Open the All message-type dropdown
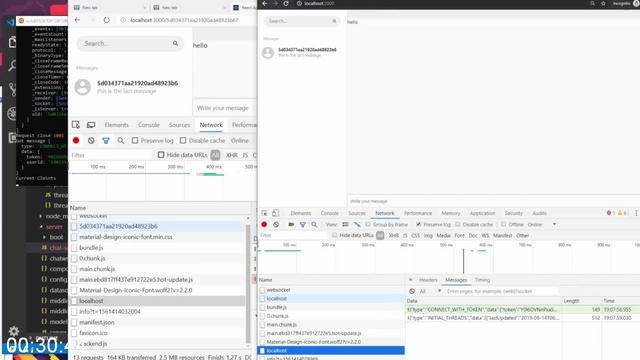 coord(430,291)
